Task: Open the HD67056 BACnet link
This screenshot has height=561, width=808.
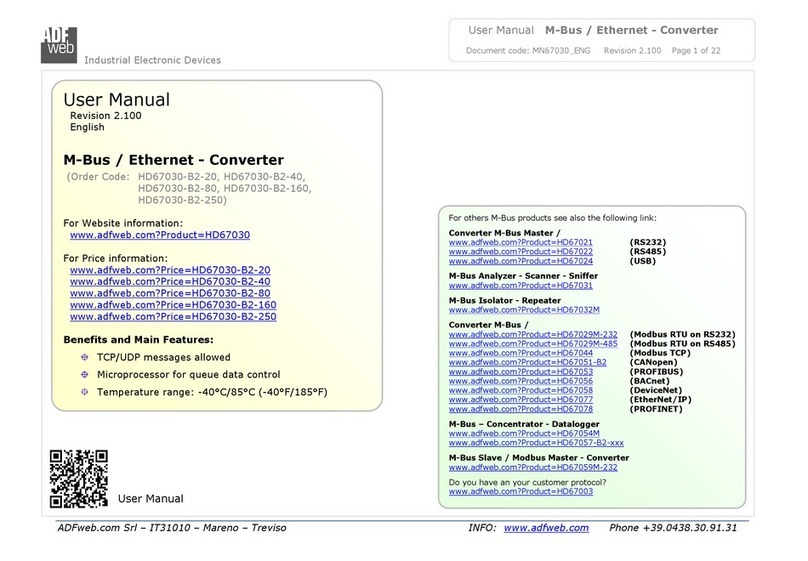Action: tap(520, 381)
